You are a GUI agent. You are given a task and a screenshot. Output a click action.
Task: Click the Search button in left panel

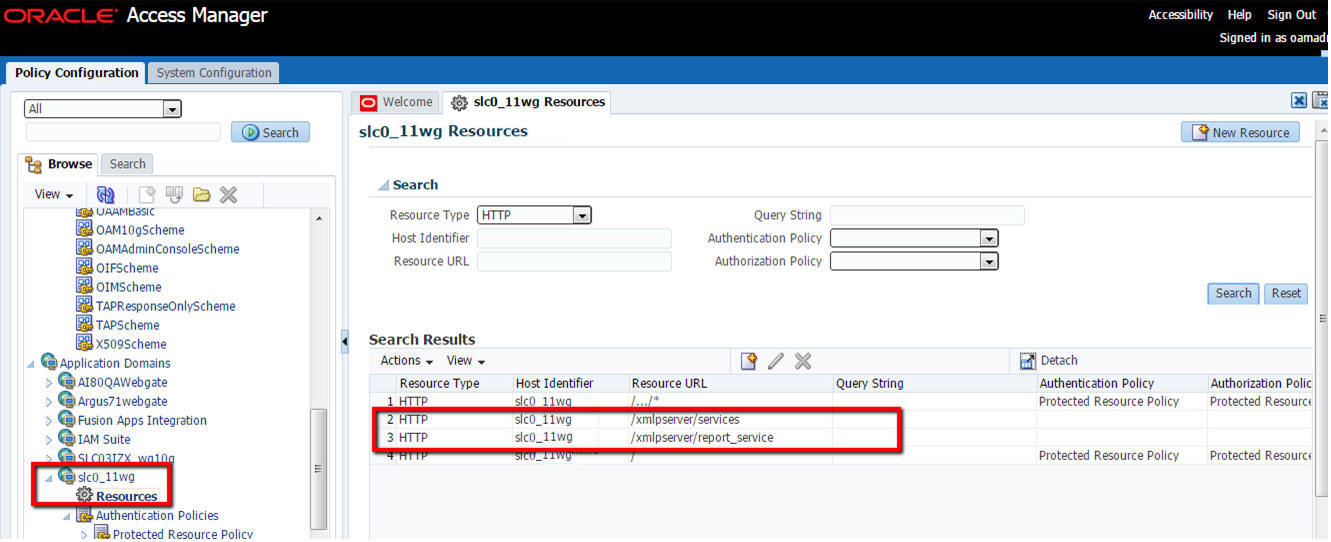pos(270,132)
